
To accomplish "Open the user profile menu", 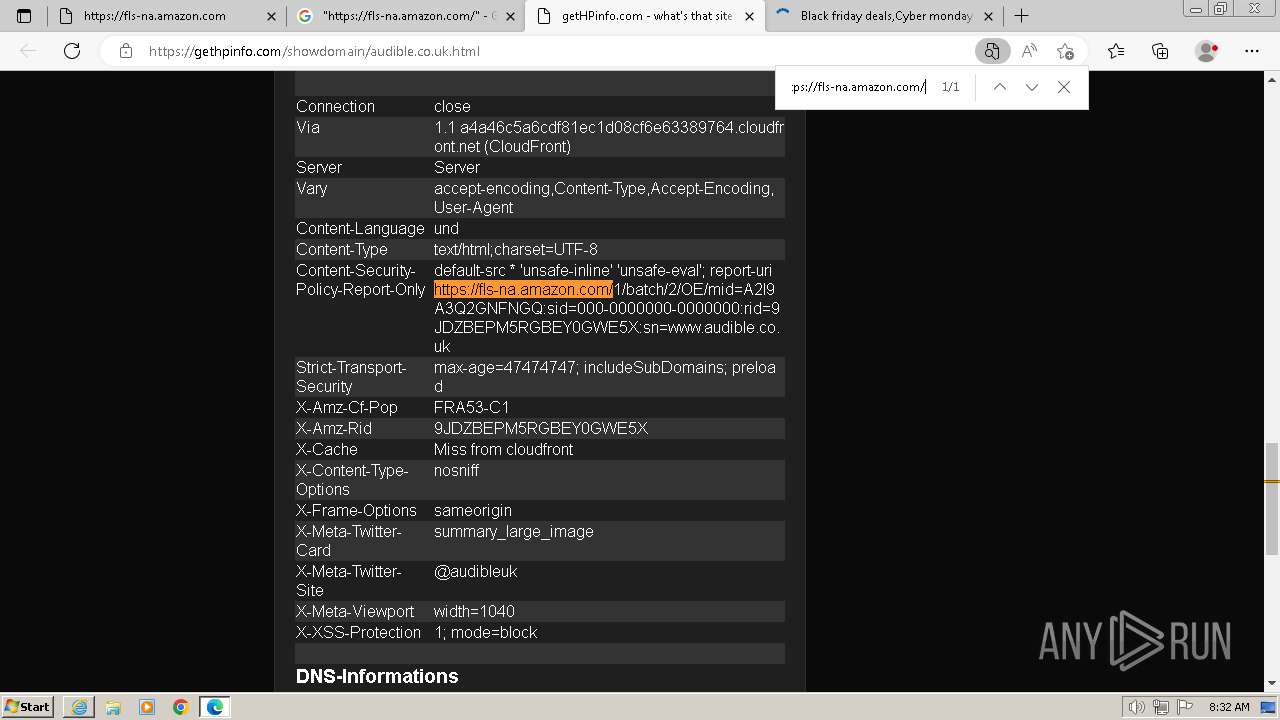I will (x=1207, y=51).
